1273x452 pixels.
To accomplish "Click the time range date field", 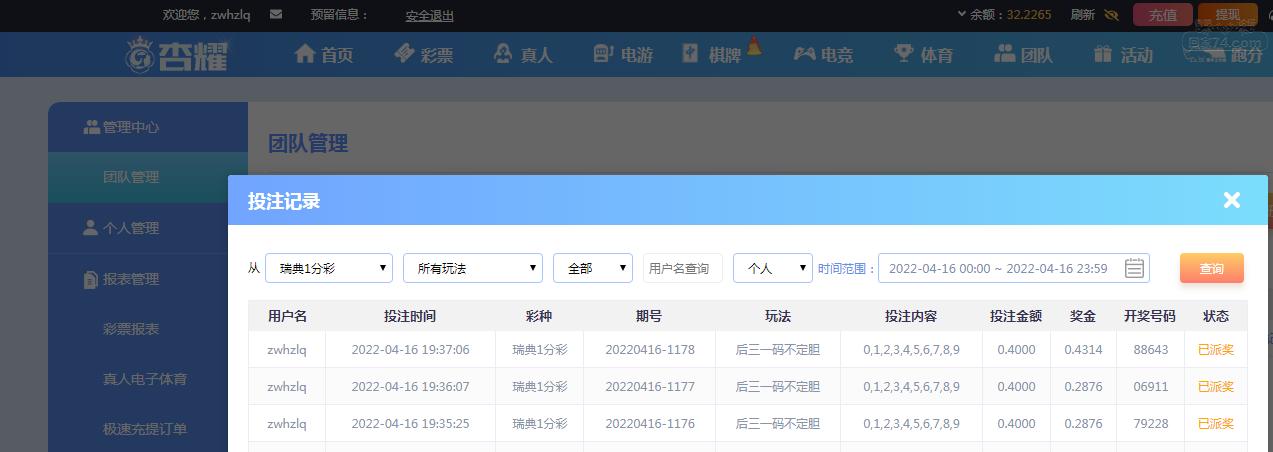I will click(1014, 268).
